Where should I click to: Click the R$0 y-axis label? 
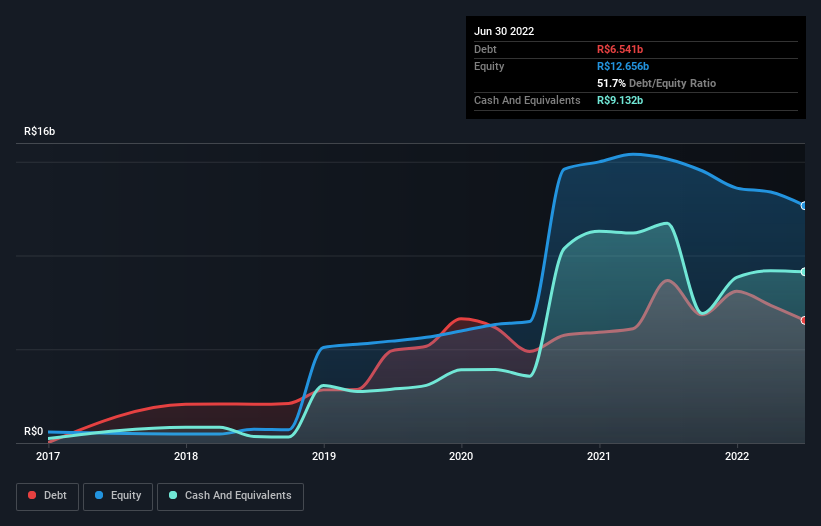point(34,431)
